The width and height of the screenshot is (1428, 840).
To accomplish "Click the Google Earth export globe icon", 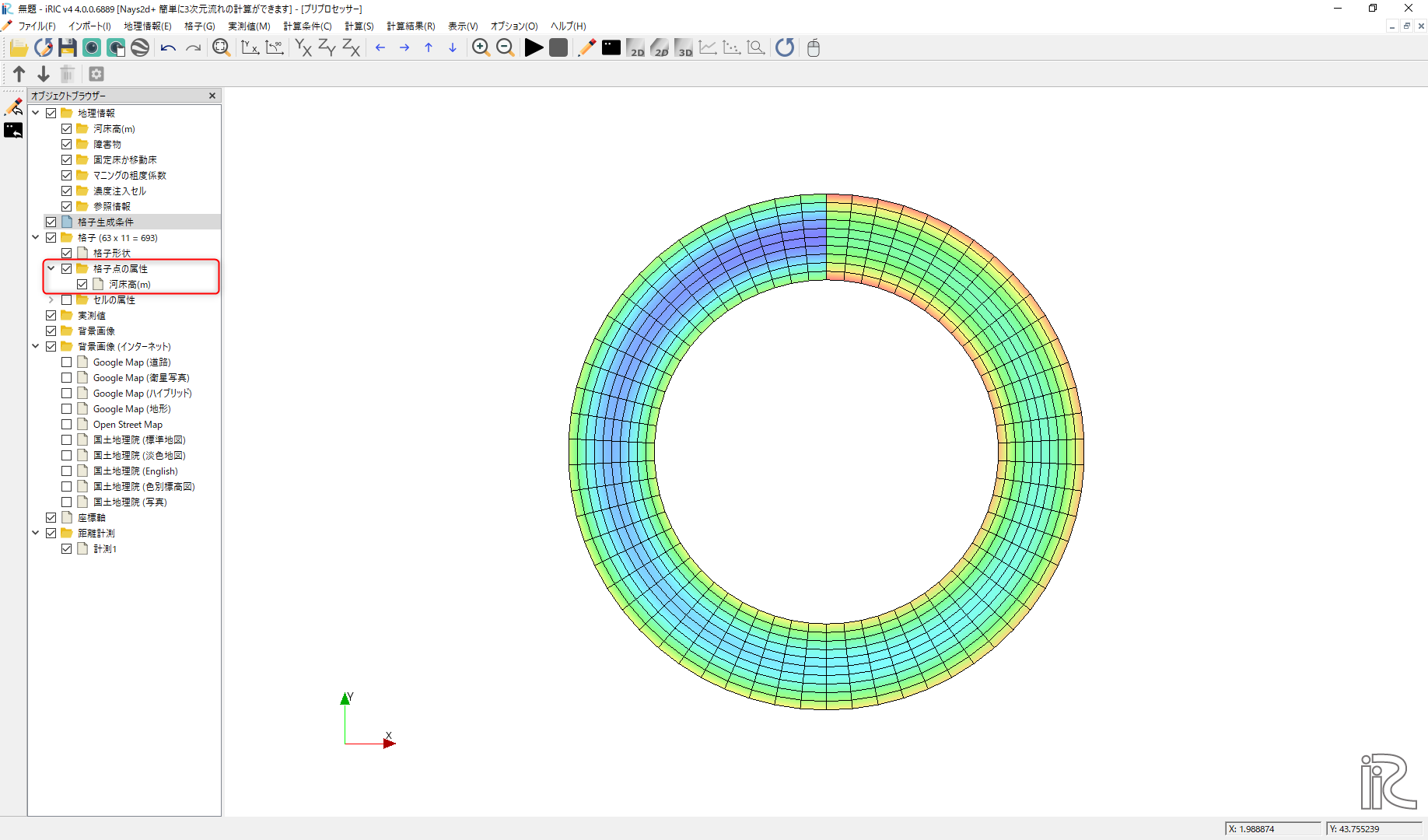I will [140, 48].
